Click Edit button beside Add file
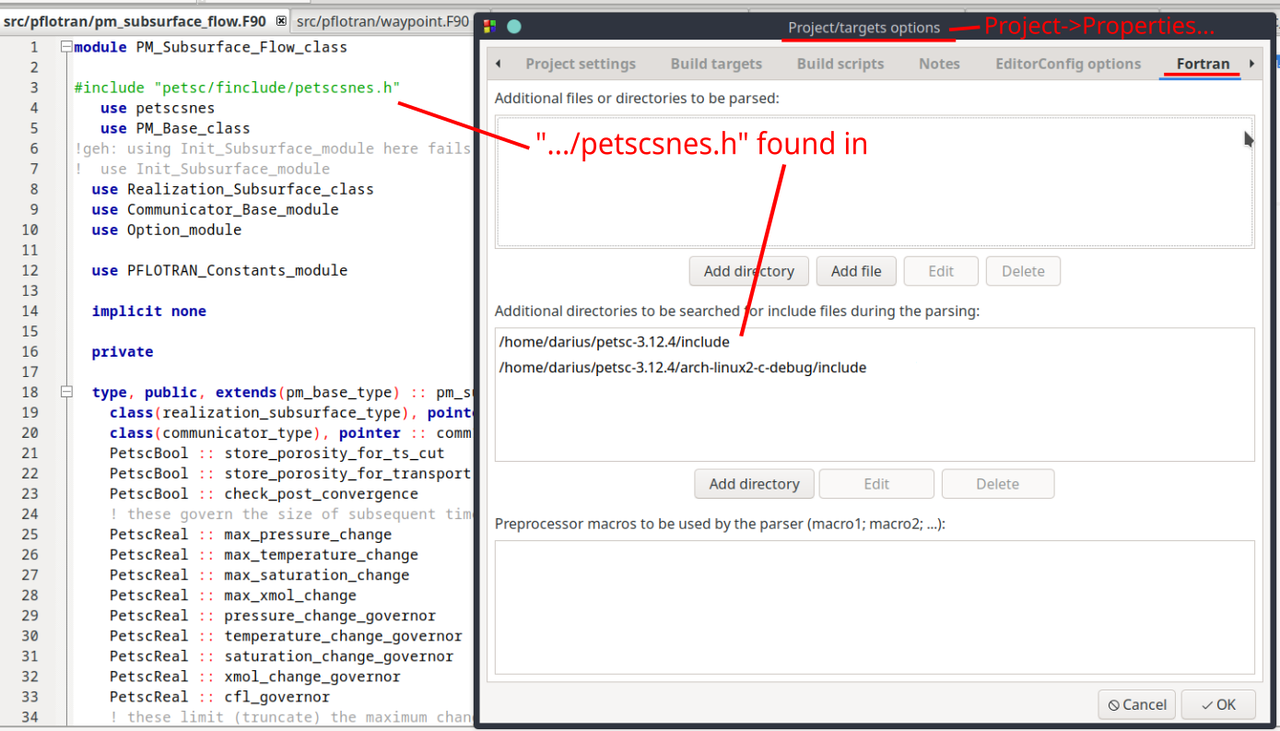 pyautogui.click(x=941, y=271)
